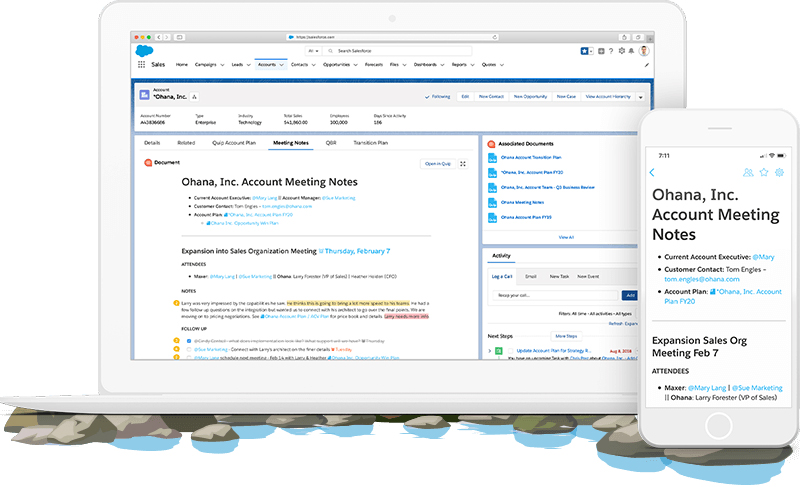This screenshot has height=487, width=800.
Task: Switch to the Transition Plan tab
Action: (371, 143)
